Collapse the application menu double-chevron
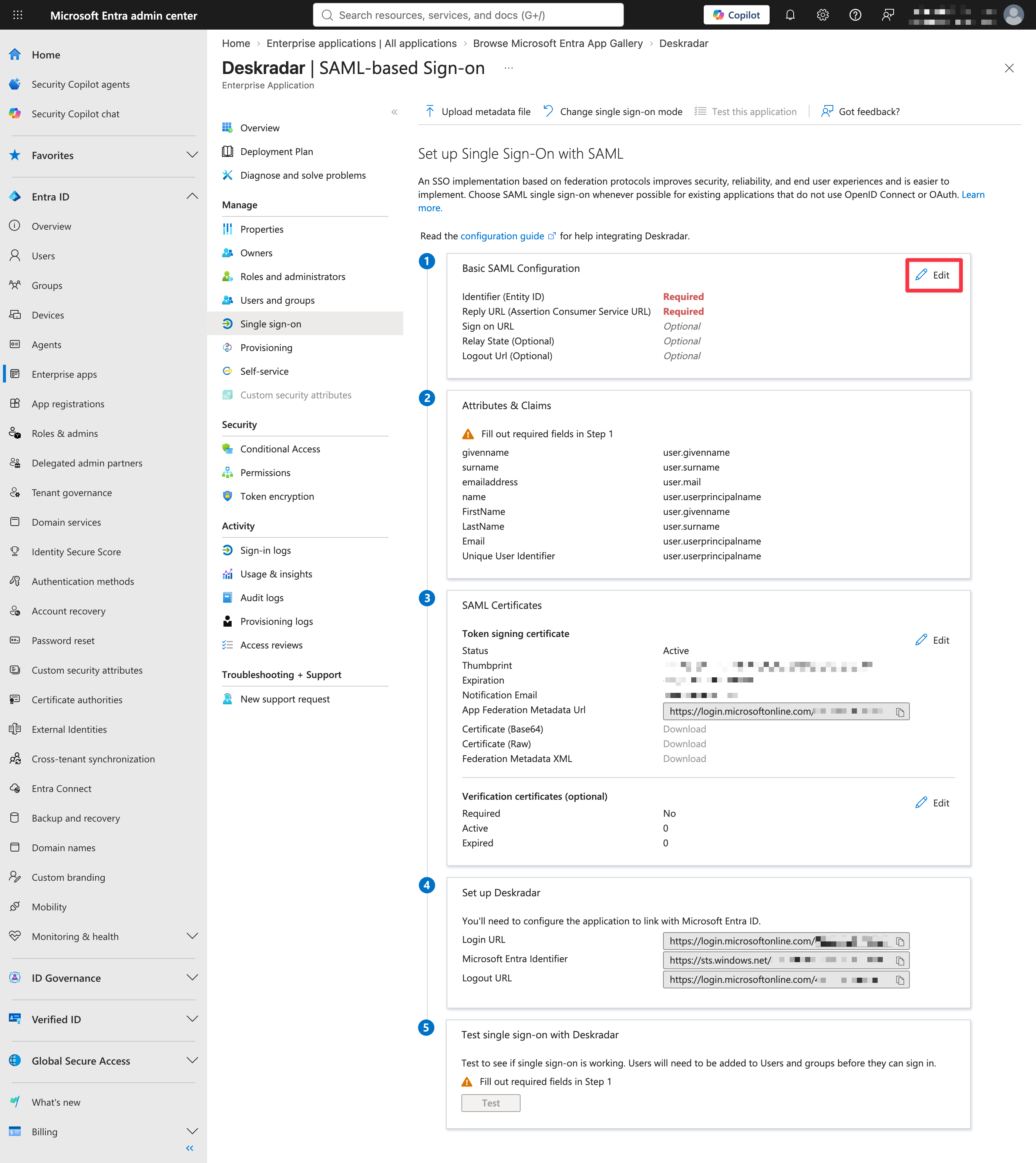1036x1163 pixels. pyautogui.click(x=394, y=112)
